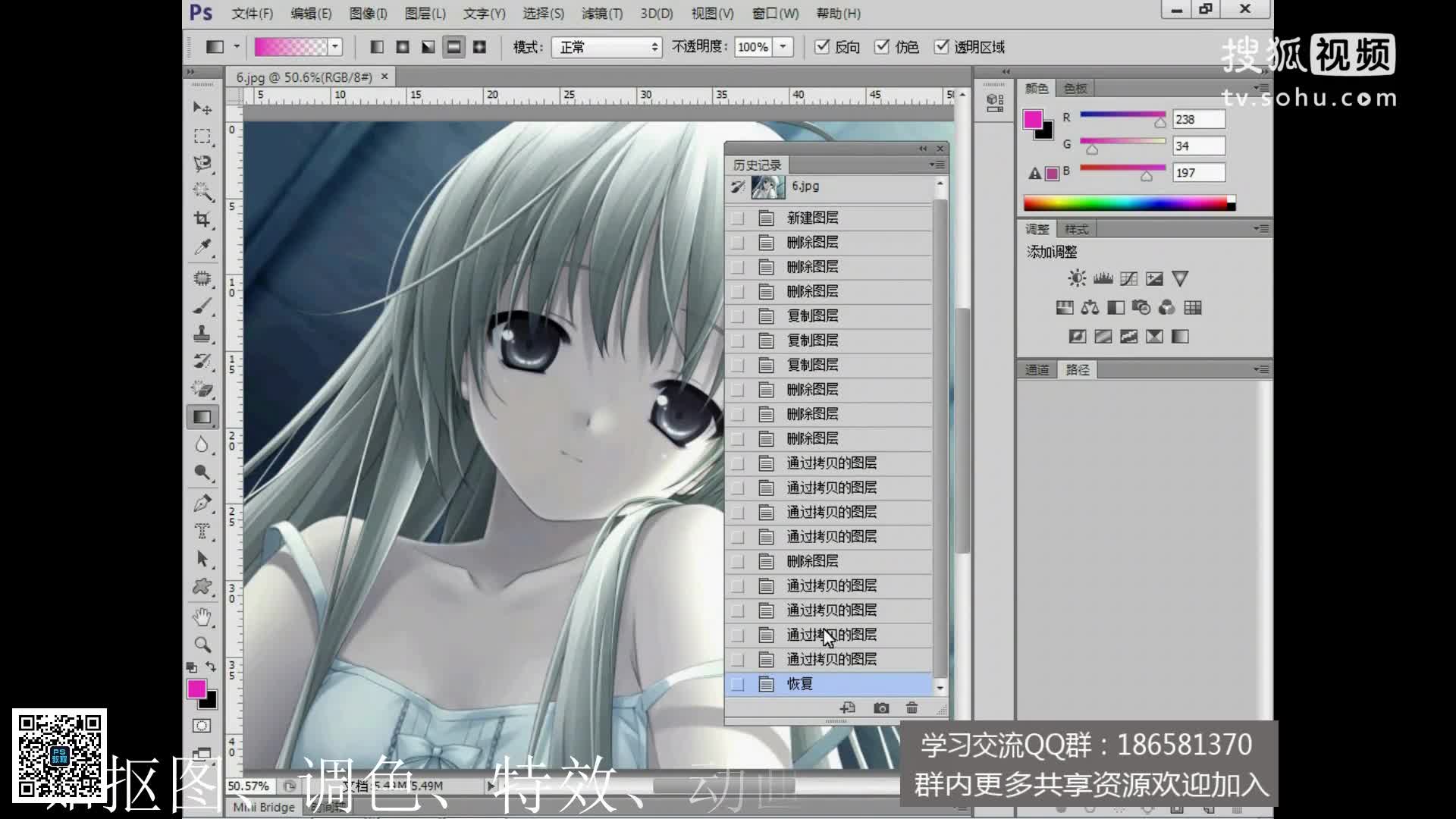Select the Custom Shape tool
Viewport: 1456px width, 819px height.
point(202,586)
